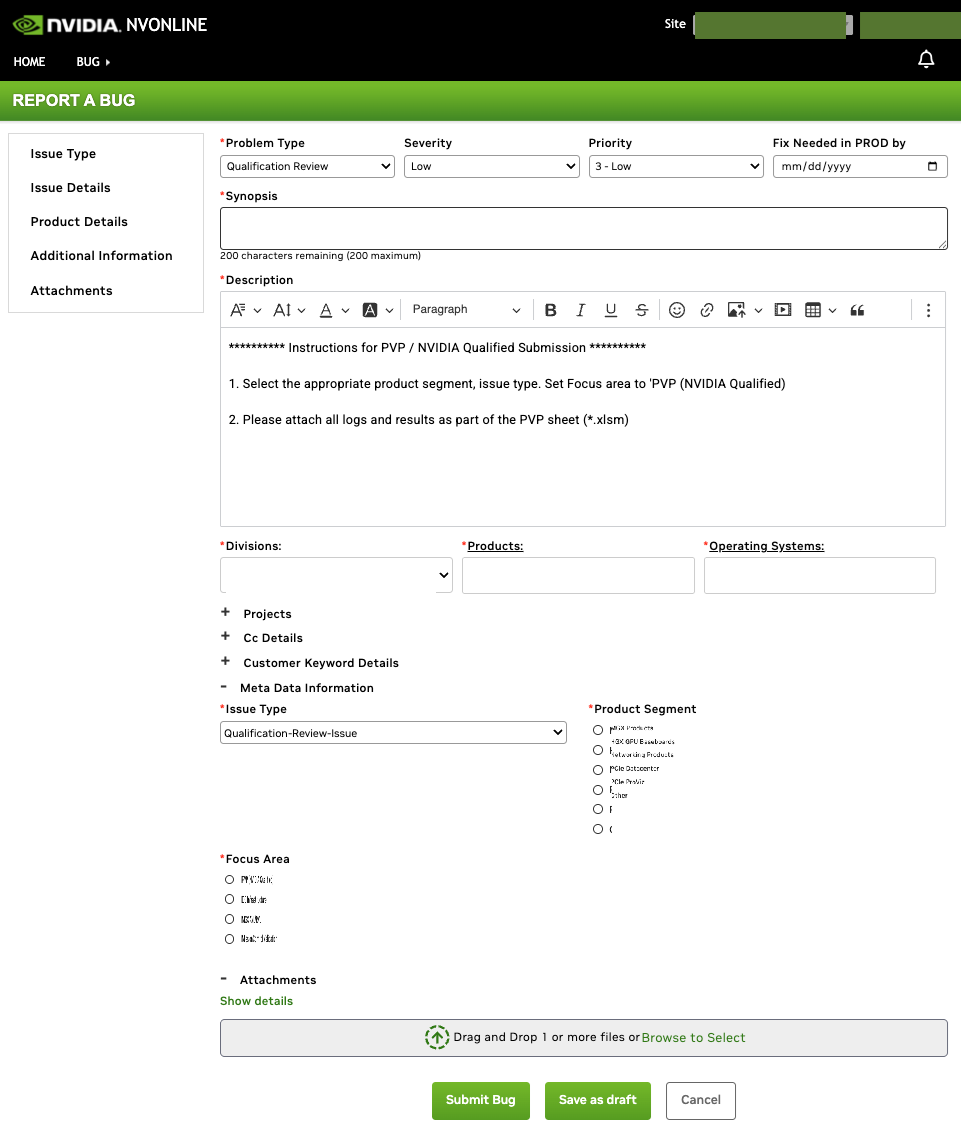Click Save as draft
Screen dimensions: 961x1126
click(x=598, y=1100)
